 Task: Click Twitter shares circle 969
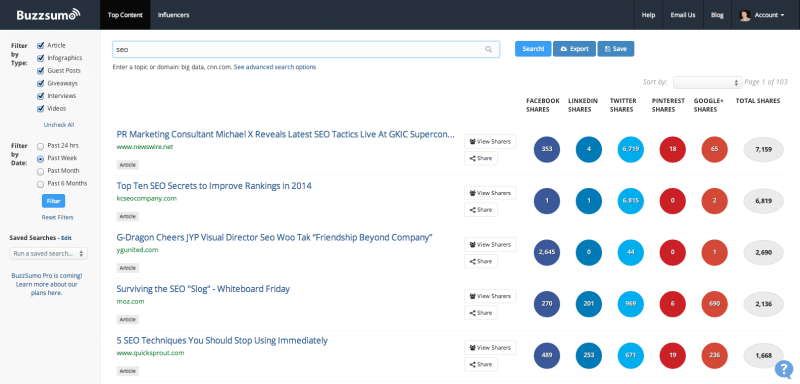(631, 304)
